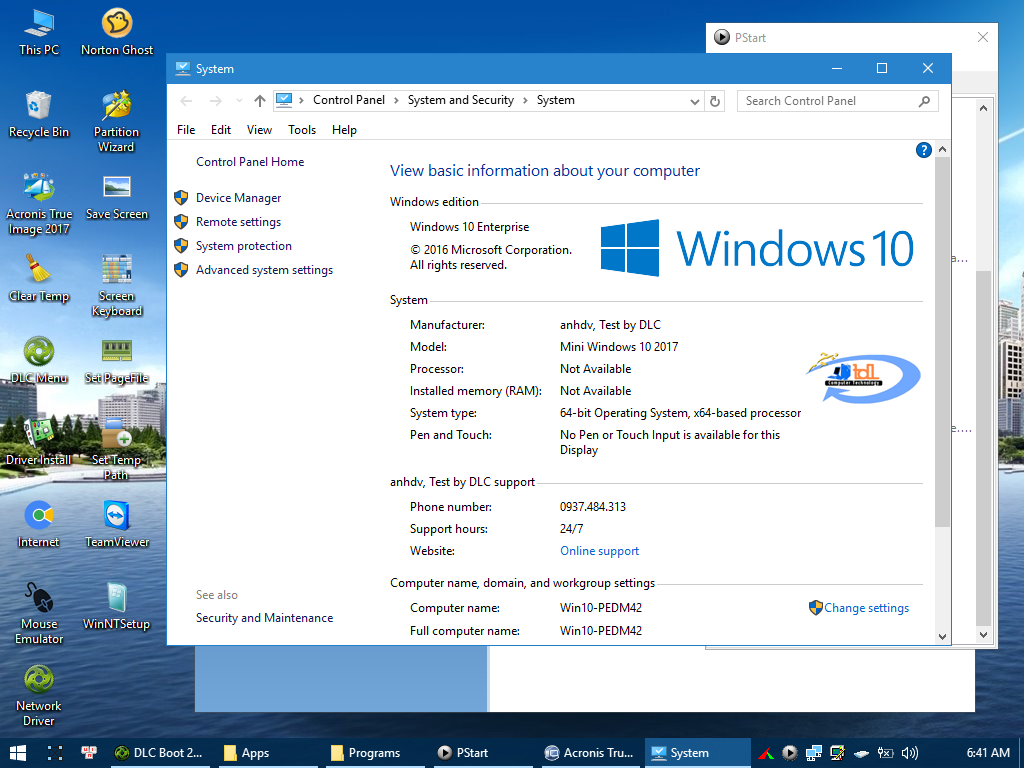Select the Recycle Bin icon
1024x768 pixels.
(x=39, y=114)
